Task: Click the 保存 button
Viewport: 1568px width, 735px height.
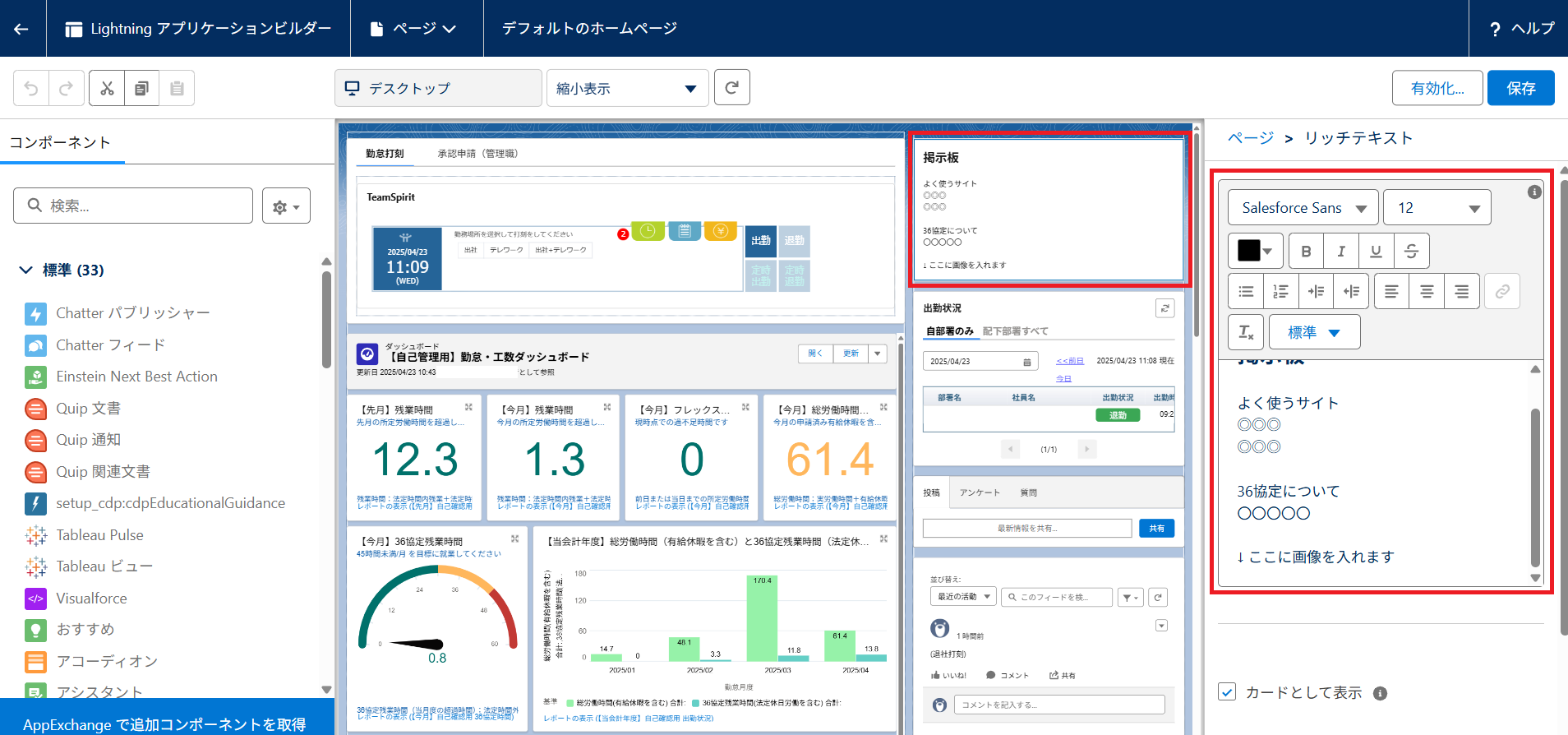Action: [x=1520, y=88]
